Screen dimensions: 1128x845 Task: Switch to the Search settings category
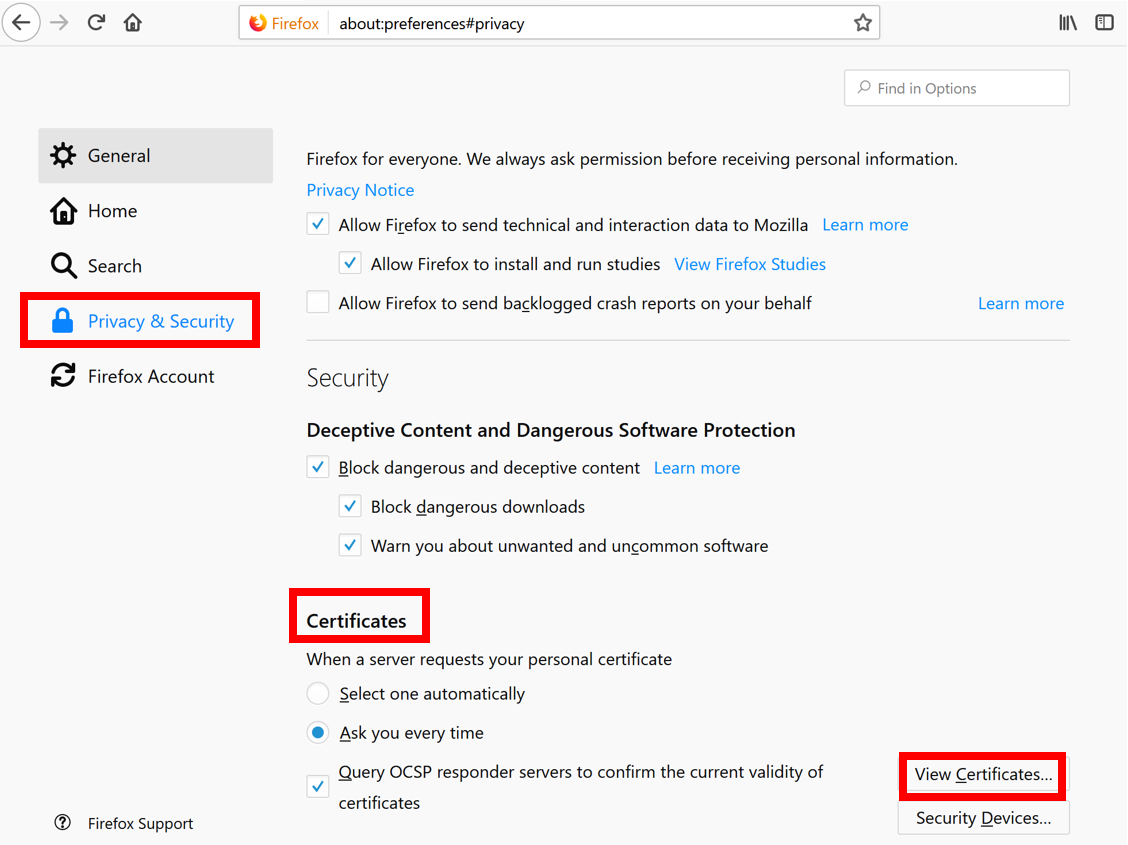[114, 266]
